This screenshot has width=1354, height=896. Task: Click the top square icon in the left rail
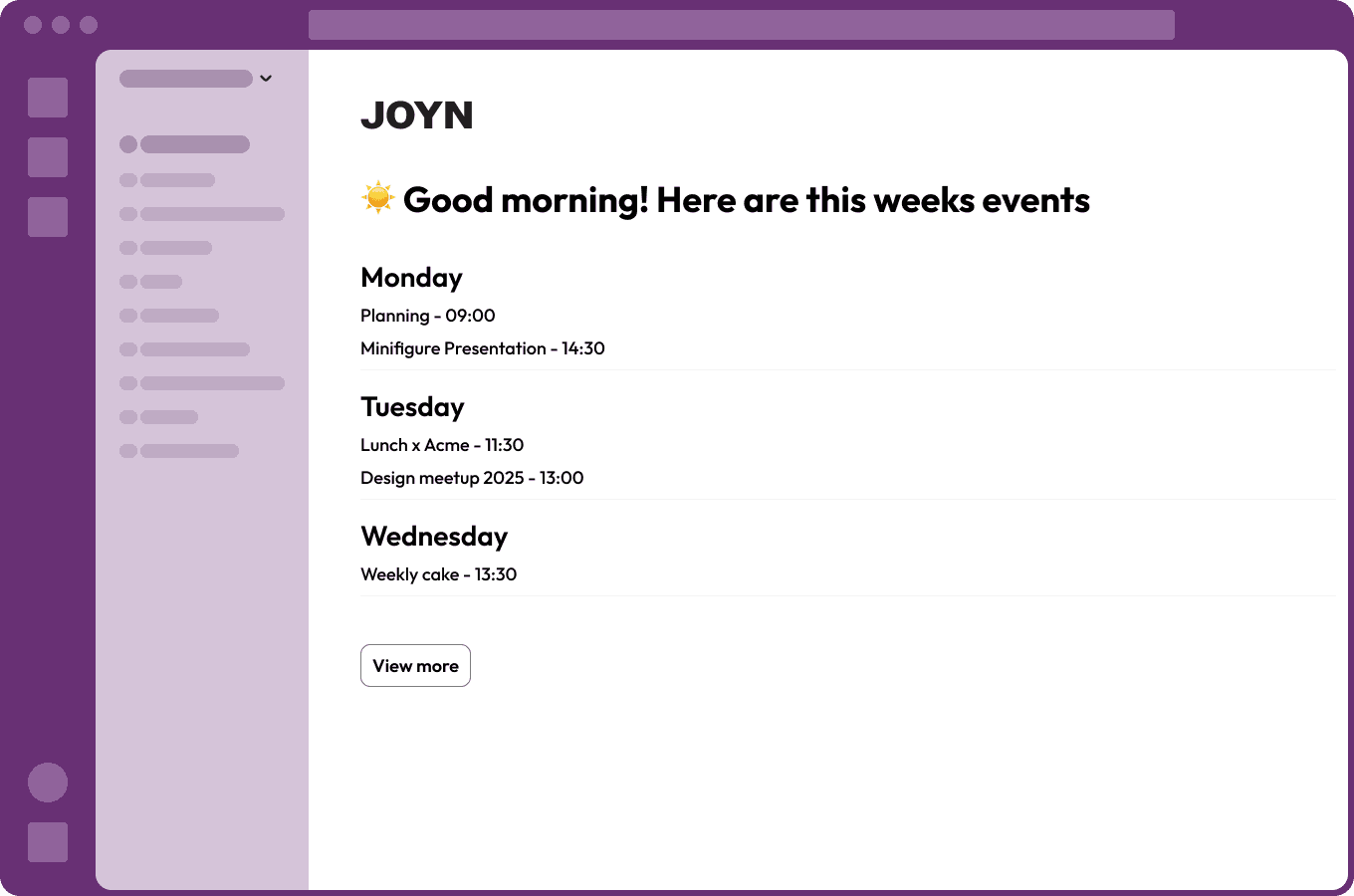tap(48, 98)
